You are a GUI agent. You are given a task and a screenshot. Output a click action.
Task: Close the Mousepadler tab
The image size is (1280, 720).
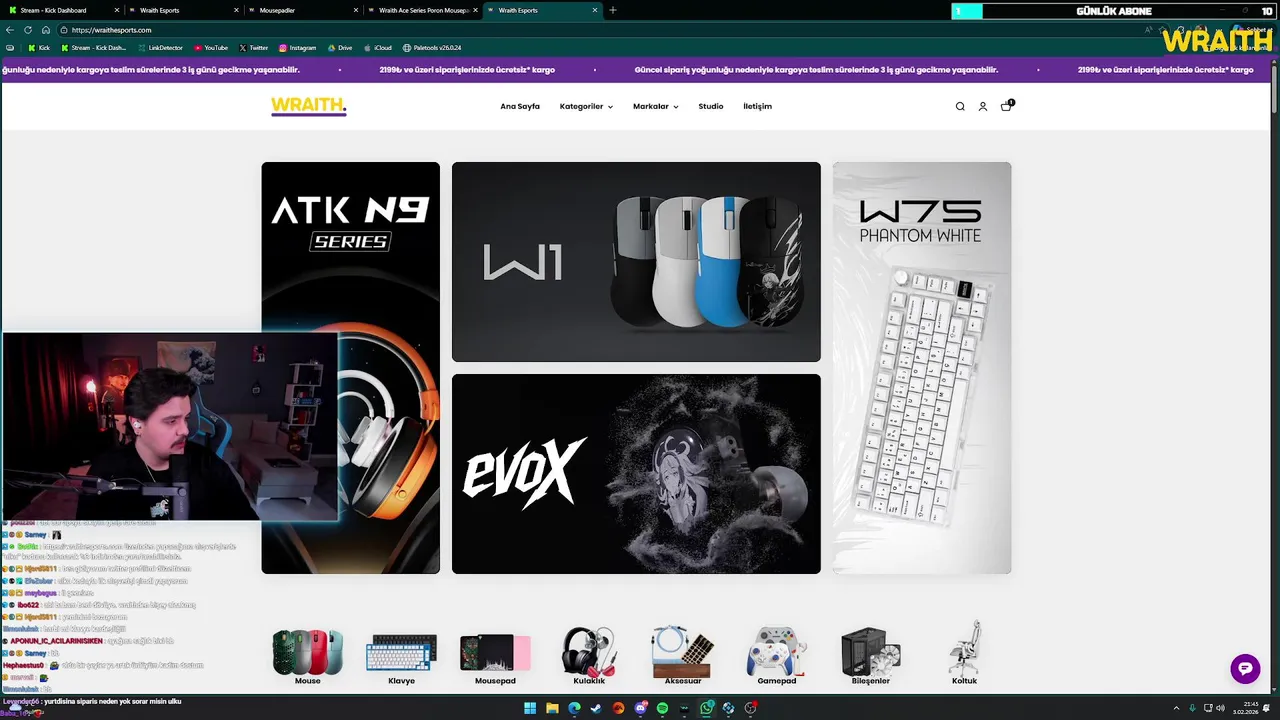tap(355, 10)
